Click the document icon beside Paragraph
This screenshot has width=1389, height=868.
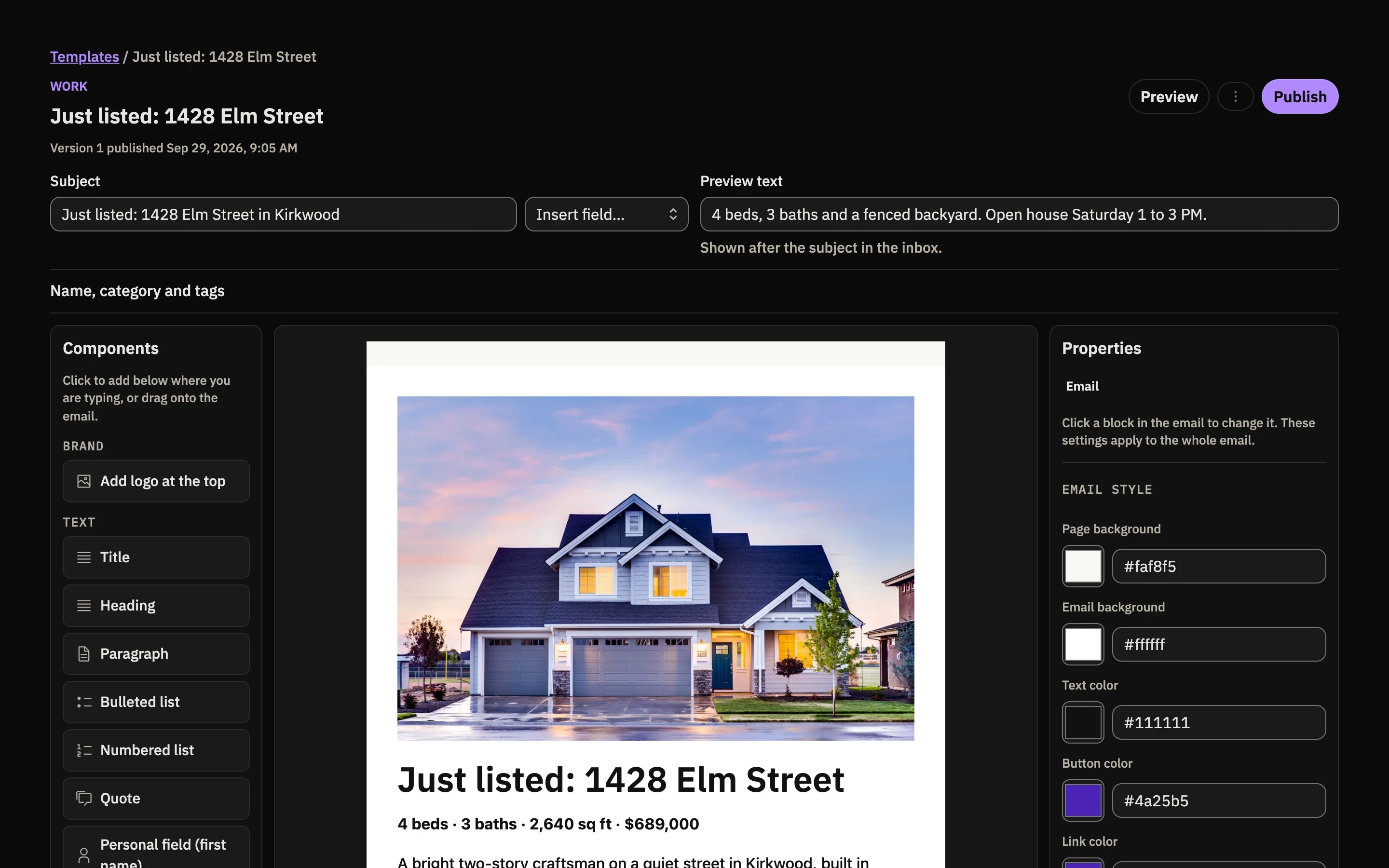point(84,654)
